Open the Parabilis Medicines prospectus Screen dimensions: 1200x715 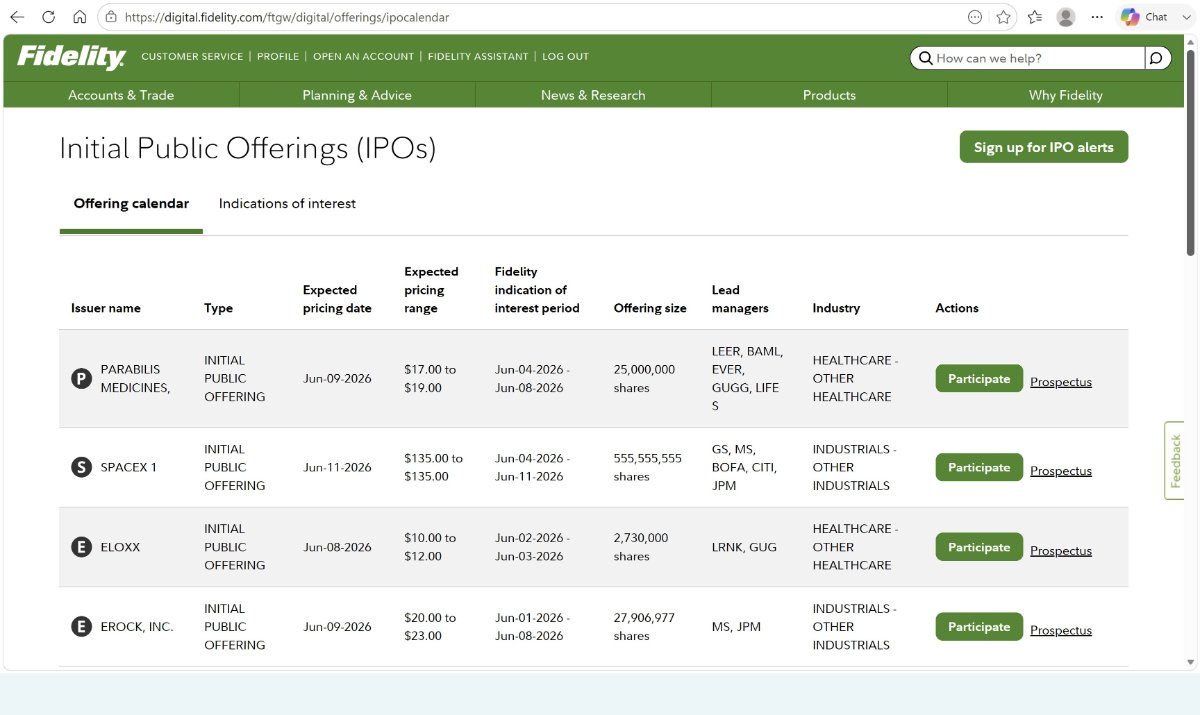[1061, 382]
